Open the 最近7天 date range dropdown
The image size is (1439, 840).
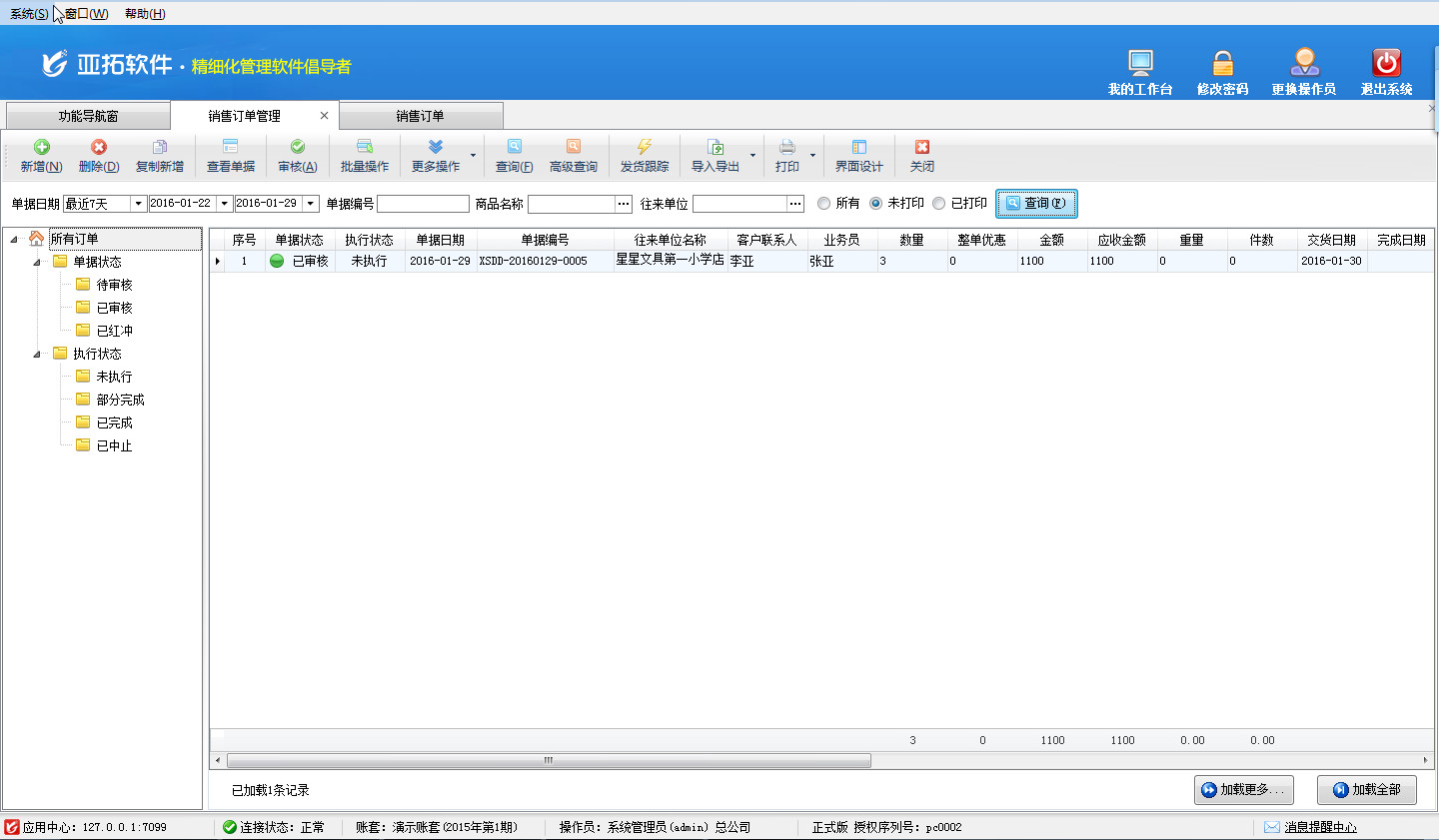[x=138, y=204]
